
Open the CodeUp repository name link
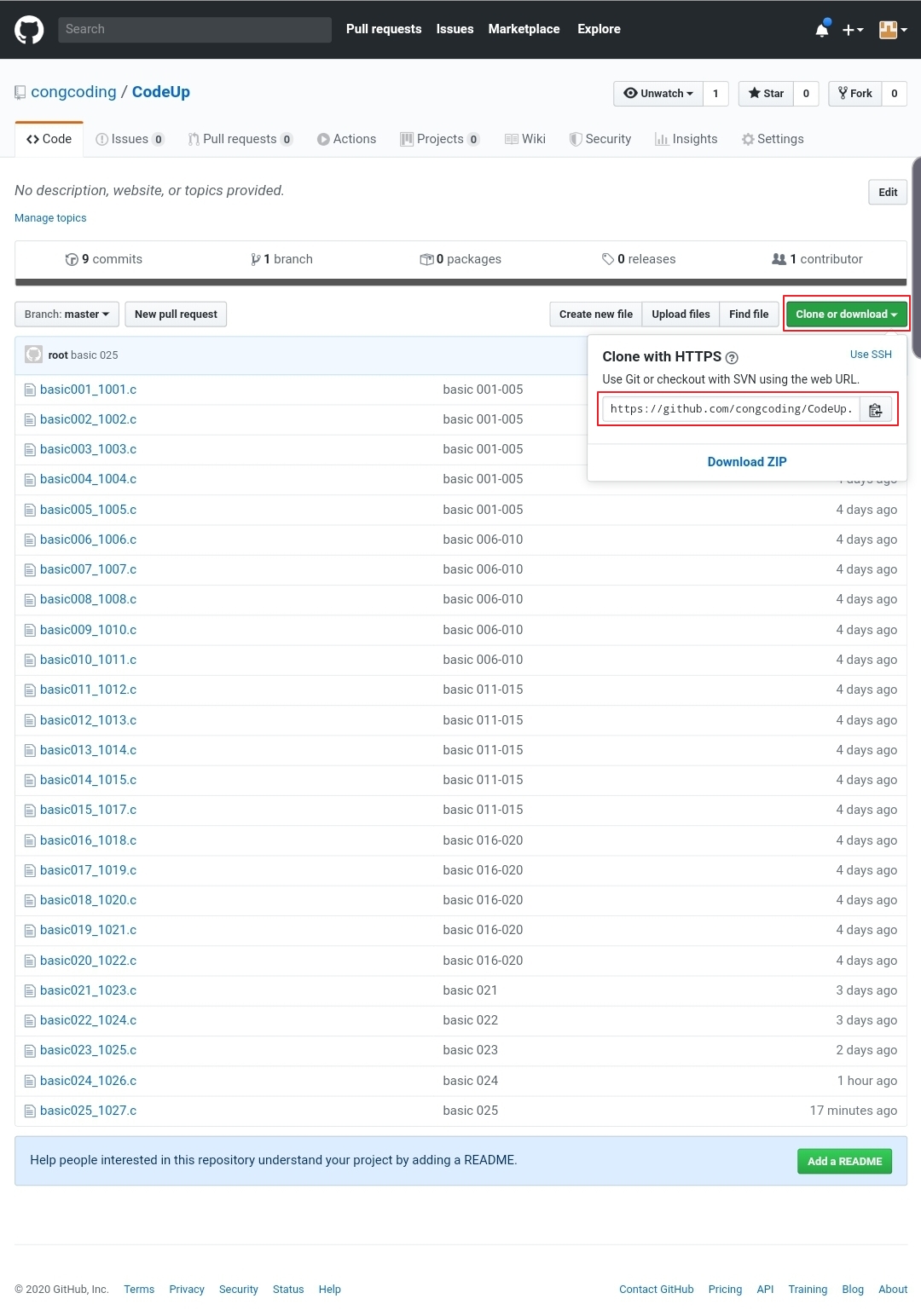coord(161,92)
